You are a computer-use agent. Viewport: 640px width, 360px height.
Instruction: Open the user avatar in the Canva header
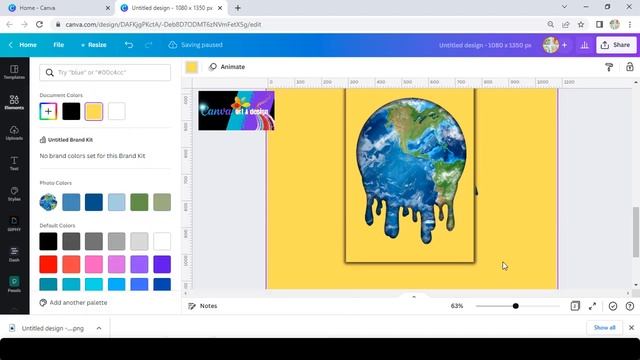(x=551, y=45)
